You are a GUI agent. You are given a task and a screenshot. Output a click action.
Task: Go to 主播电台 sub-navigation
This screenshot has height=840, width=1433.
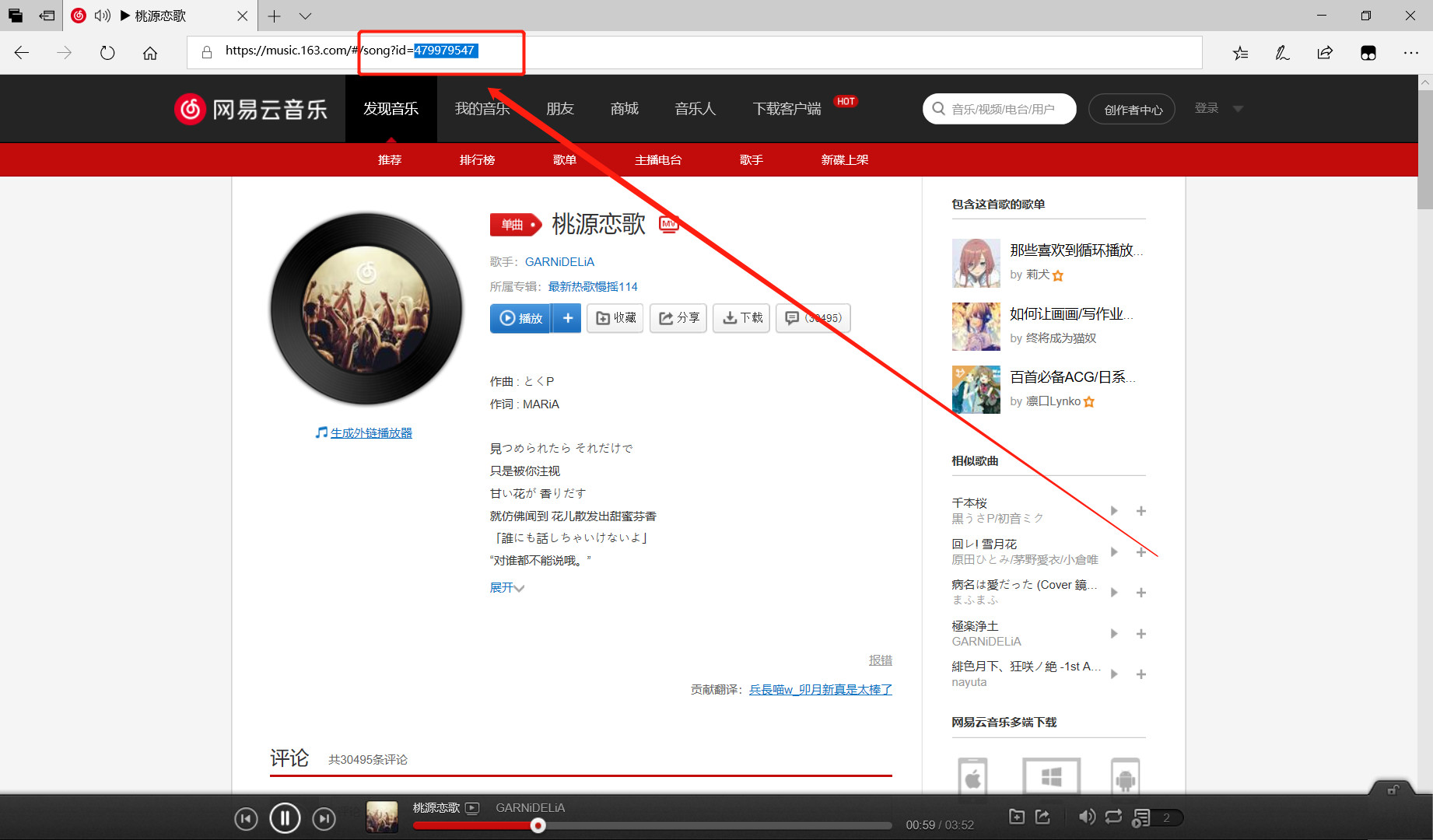point(658,160)
